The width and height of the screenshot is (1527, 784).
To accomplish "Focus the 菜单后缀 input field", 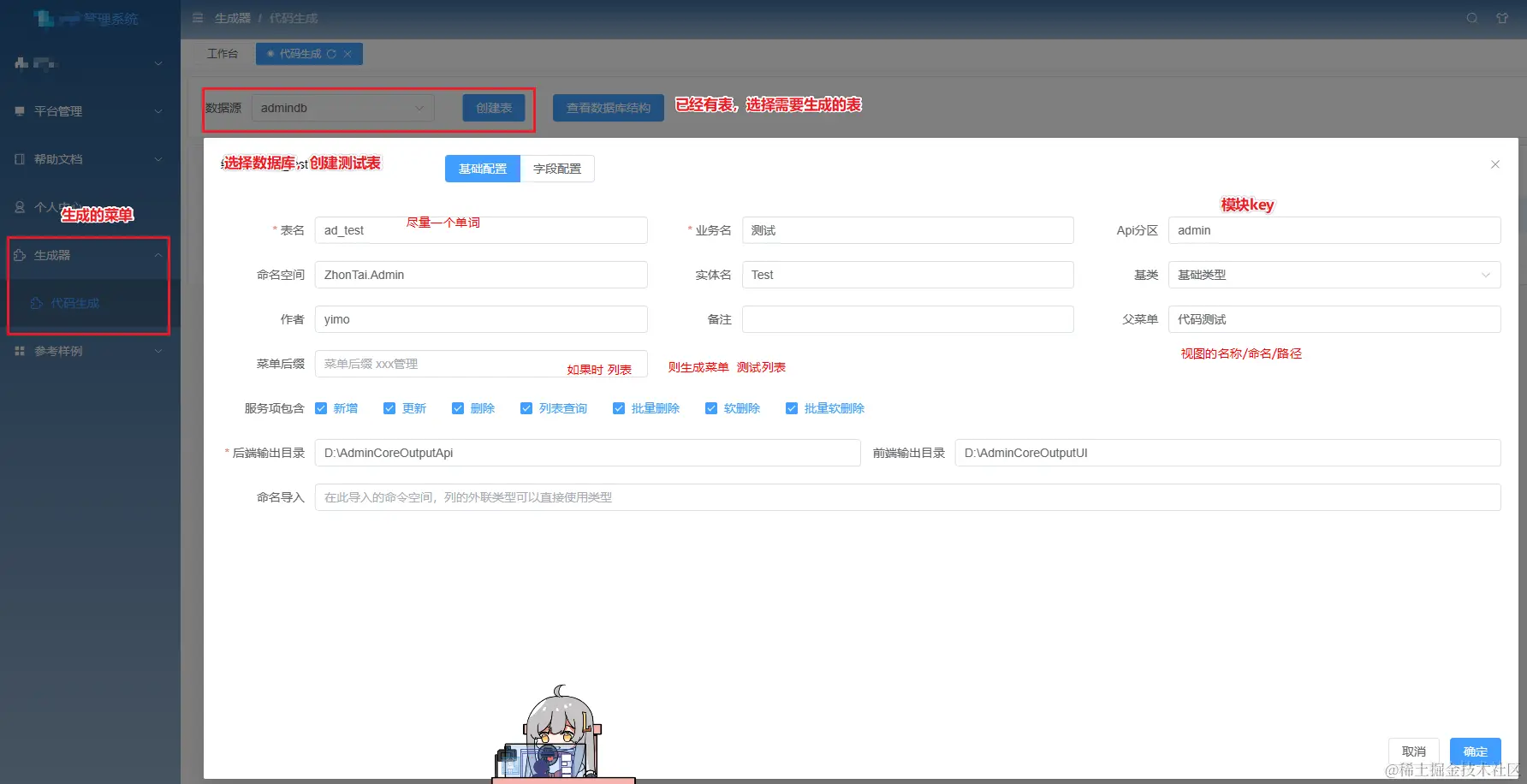I will click(481, 364).
